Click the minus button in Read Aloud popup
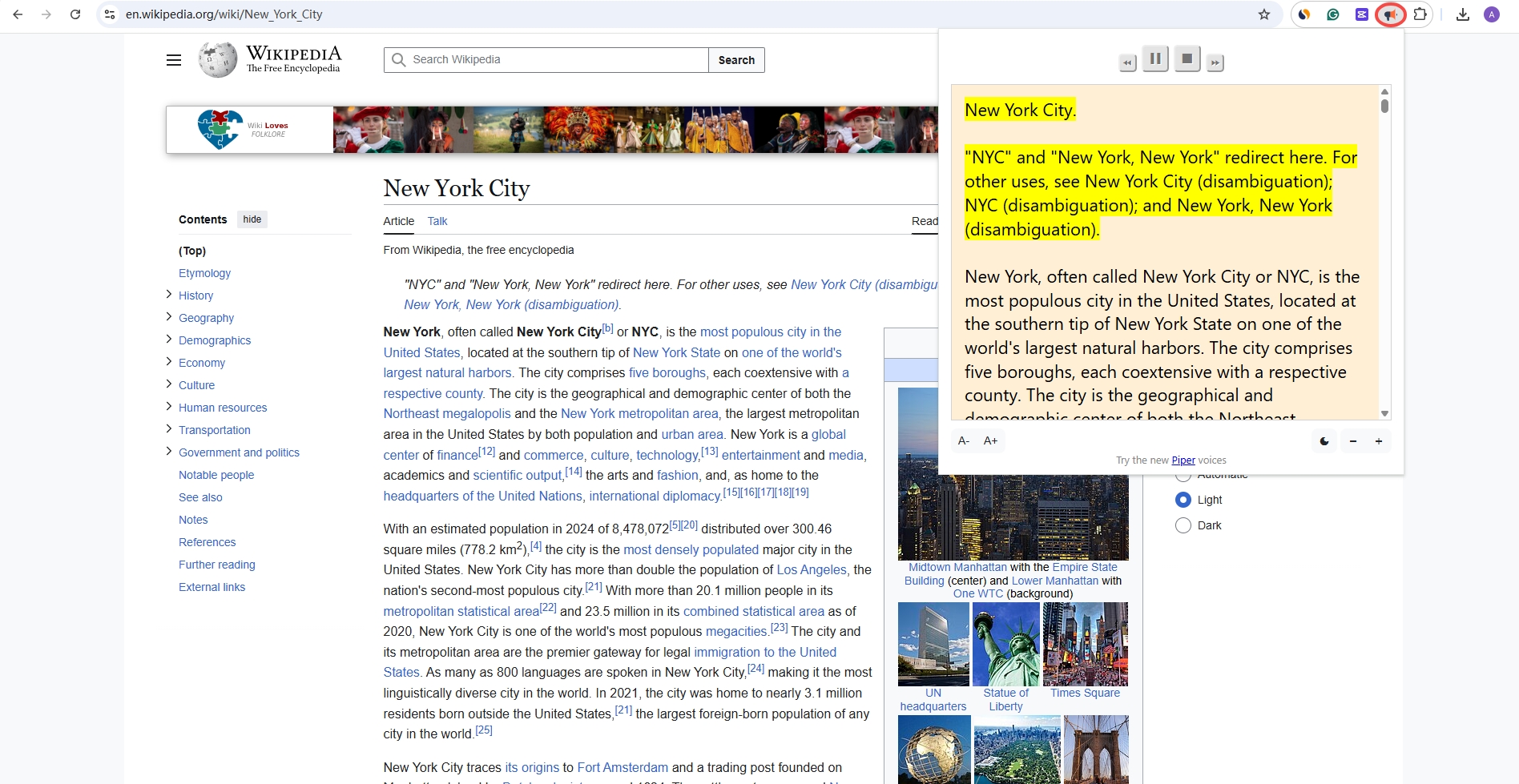 [x=1353, y=441]
